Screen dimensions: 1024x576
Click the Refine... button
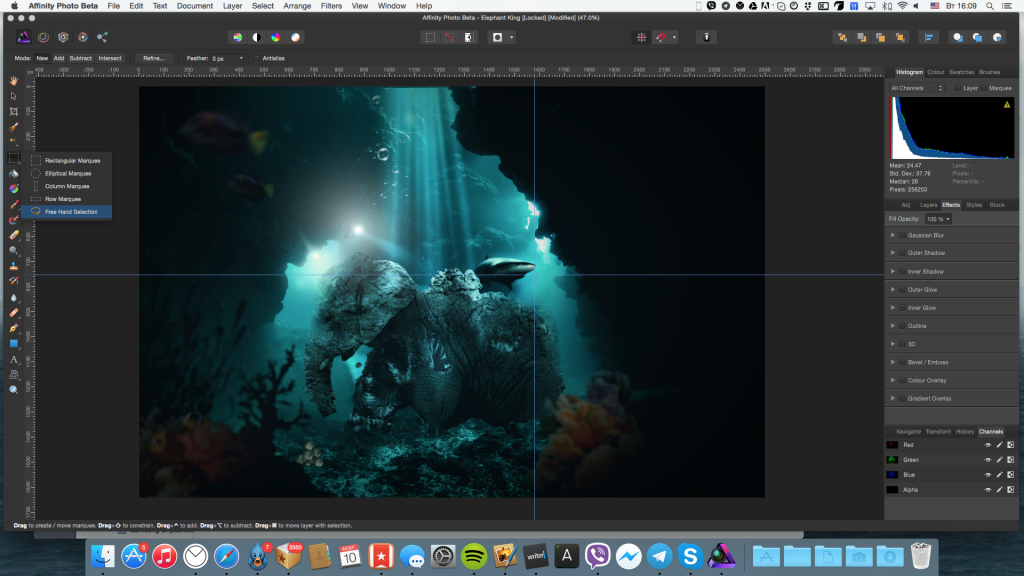tap(154, 58)
